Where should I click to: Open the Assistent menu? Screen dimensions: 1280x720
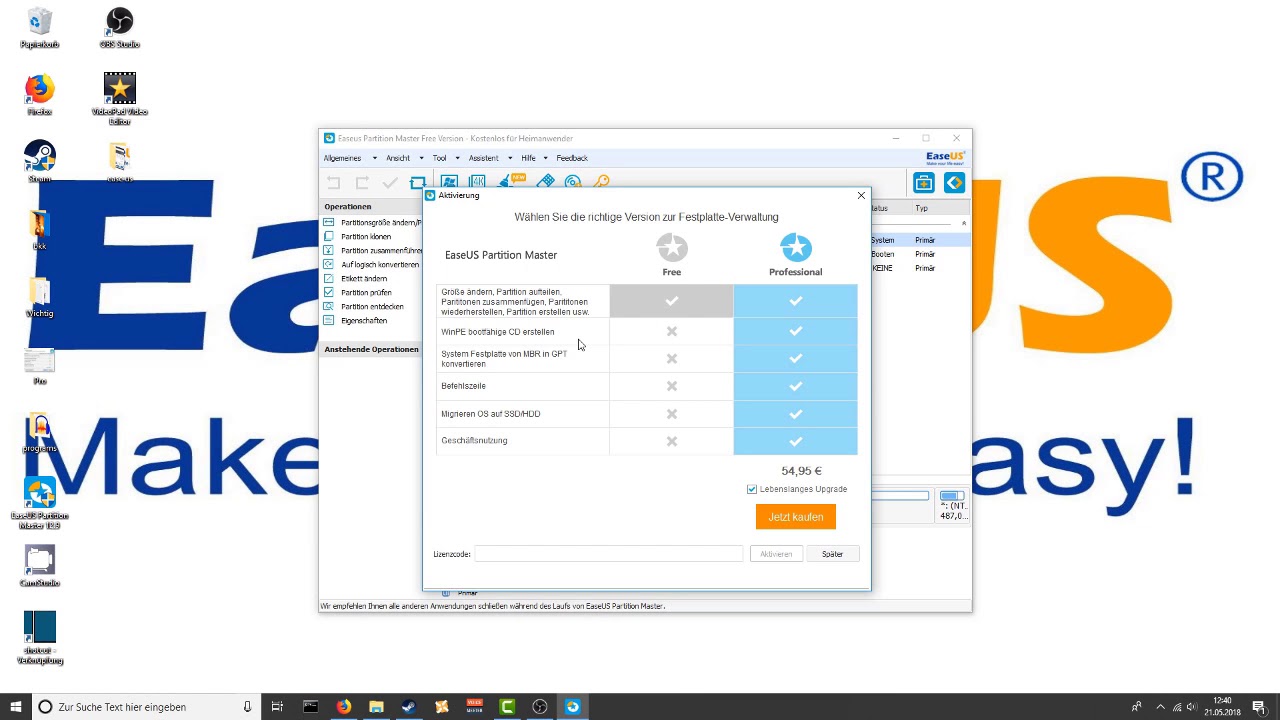tap(483, 158)
